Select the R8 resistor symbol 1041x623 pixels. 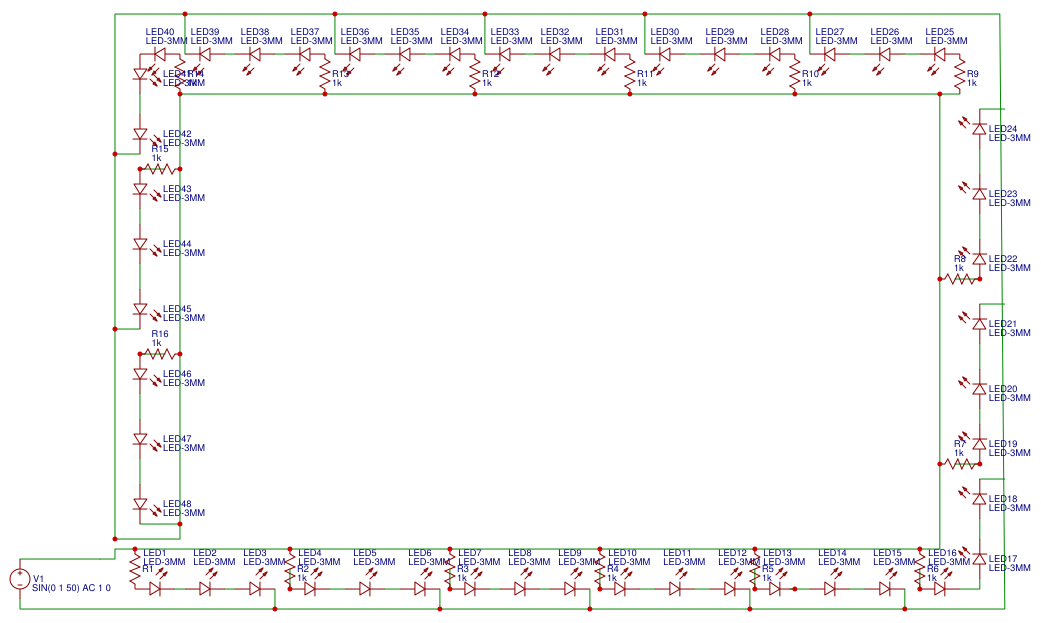[960, 279]
